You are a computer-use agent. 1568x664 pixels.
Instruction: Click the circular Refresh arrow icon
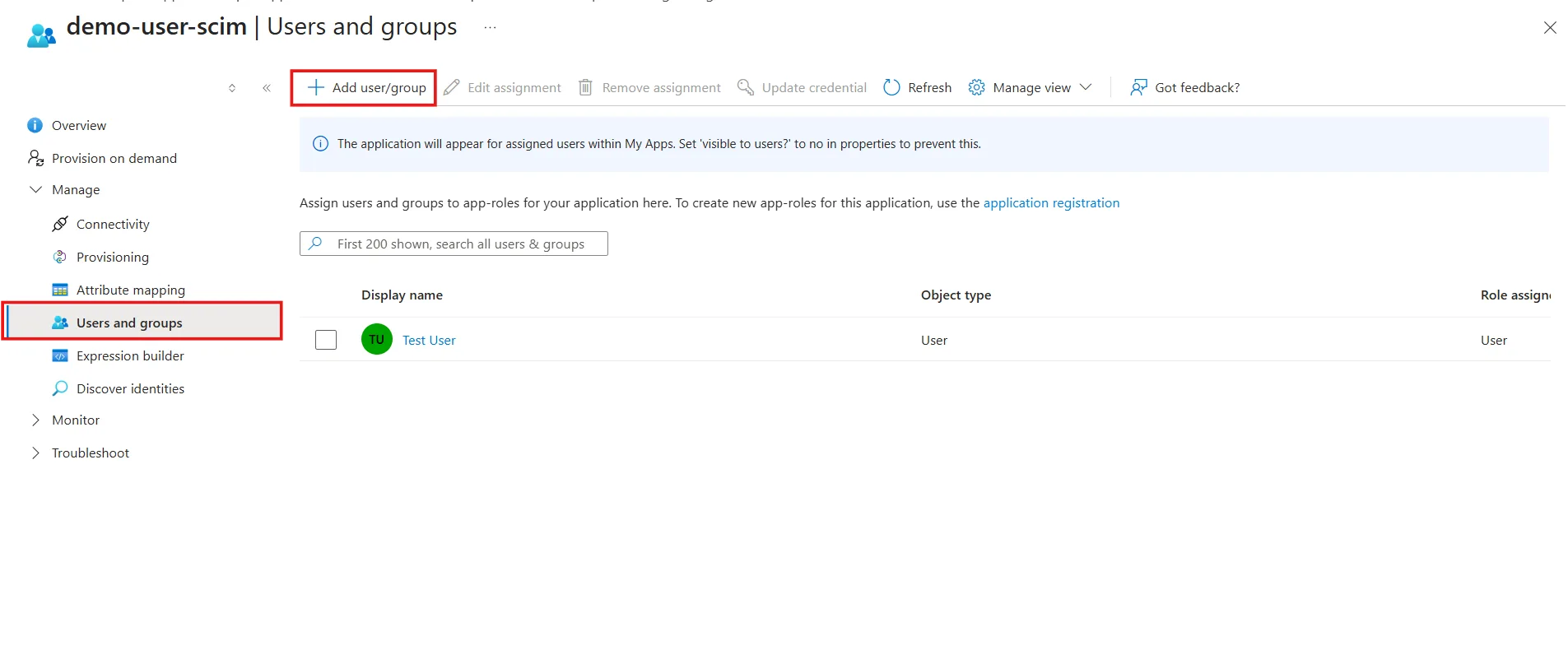(891, 87)
